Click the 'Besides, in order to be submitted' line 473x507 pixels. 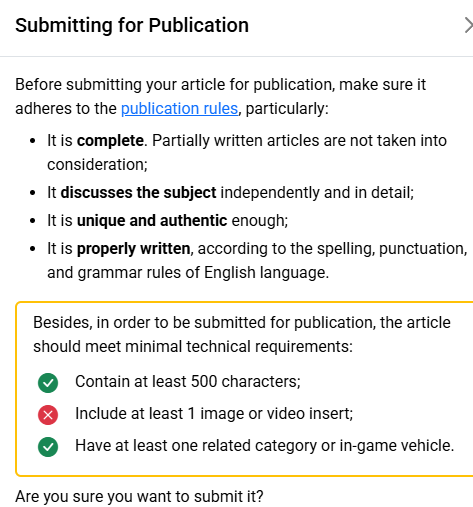(242, 323)
